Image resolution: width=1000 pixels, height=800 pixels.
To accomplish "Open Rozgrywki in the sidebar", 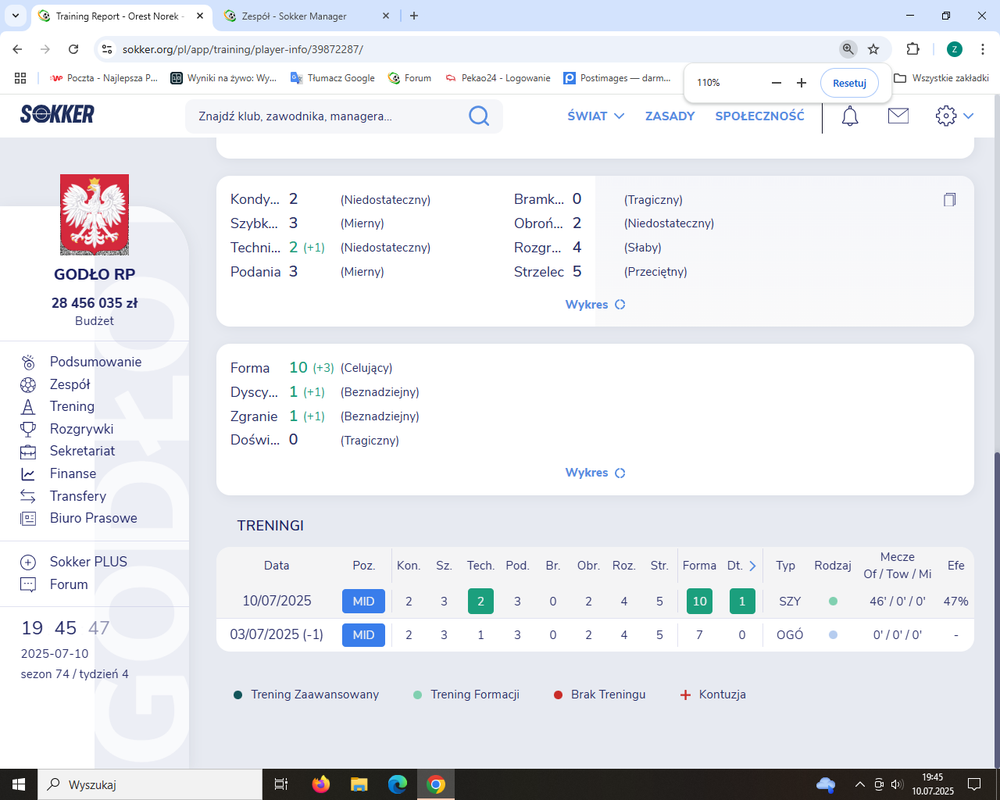I will 82,429.
